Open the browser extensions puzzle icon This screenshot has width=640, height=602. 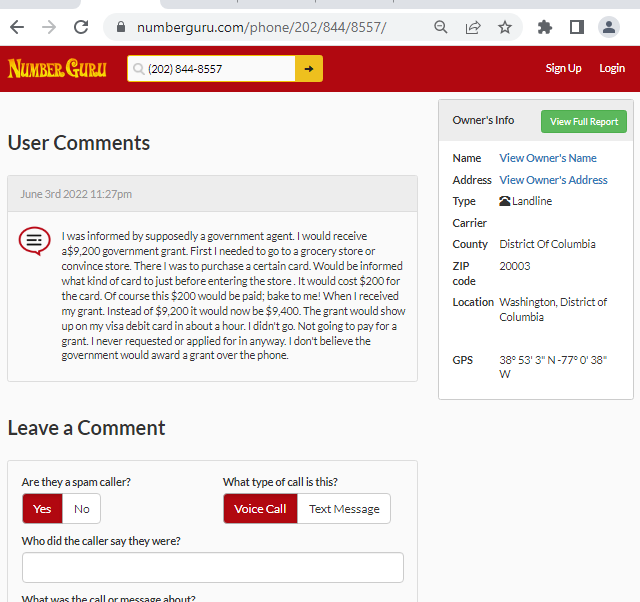coord(544,27)
